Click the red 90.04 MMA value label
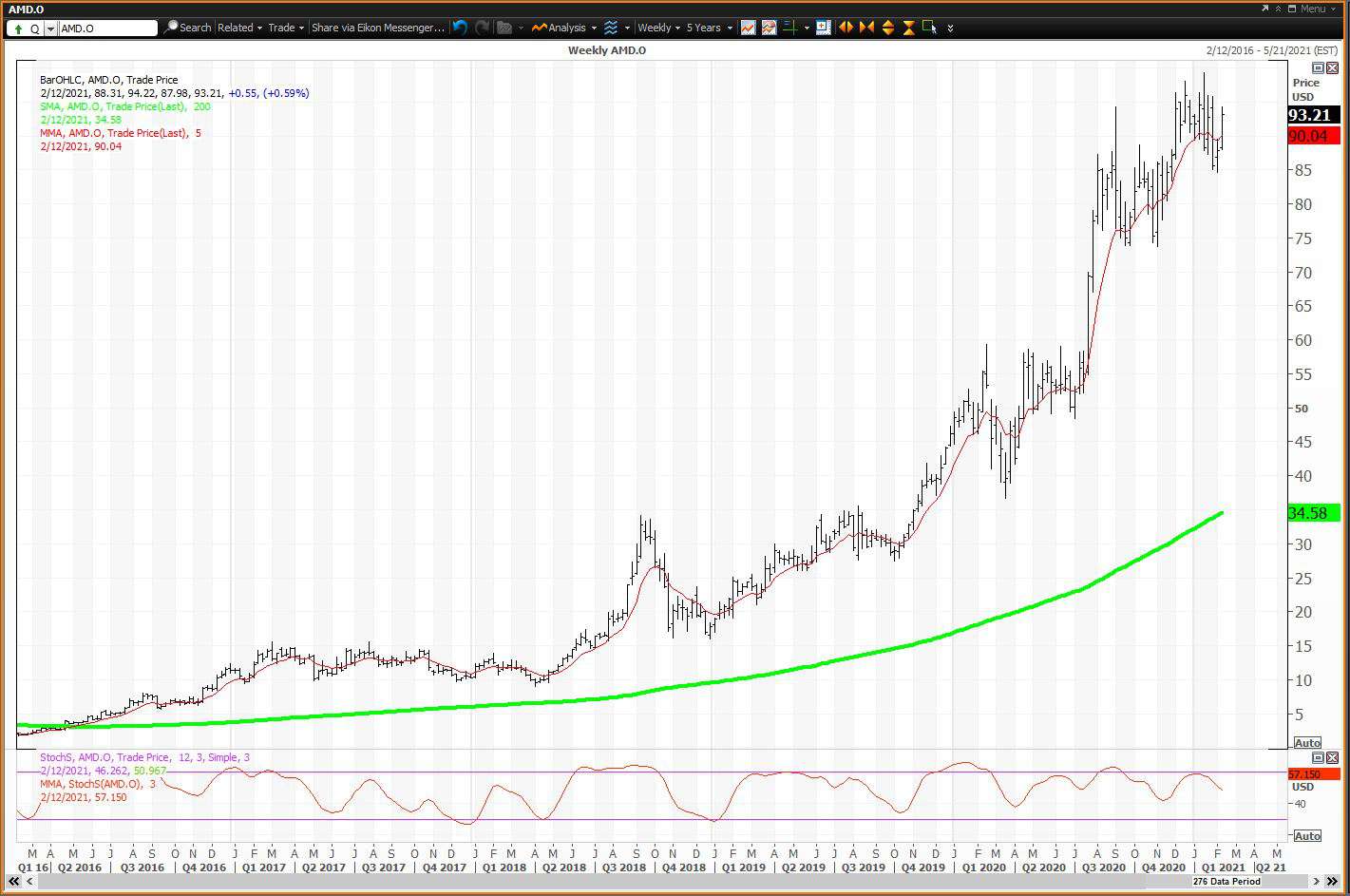 (x=1313, y=136)
